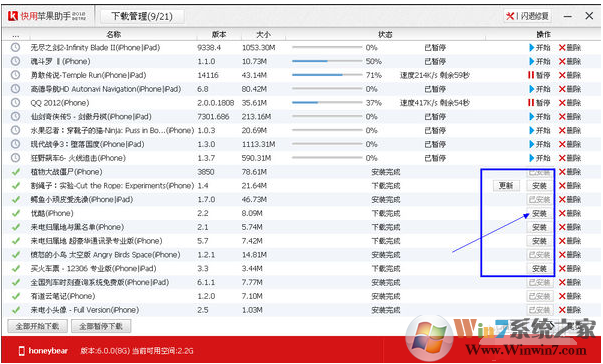Install 优酷(iPhone)
This screenshot has width=603, height=364.
tap(539, 213)
